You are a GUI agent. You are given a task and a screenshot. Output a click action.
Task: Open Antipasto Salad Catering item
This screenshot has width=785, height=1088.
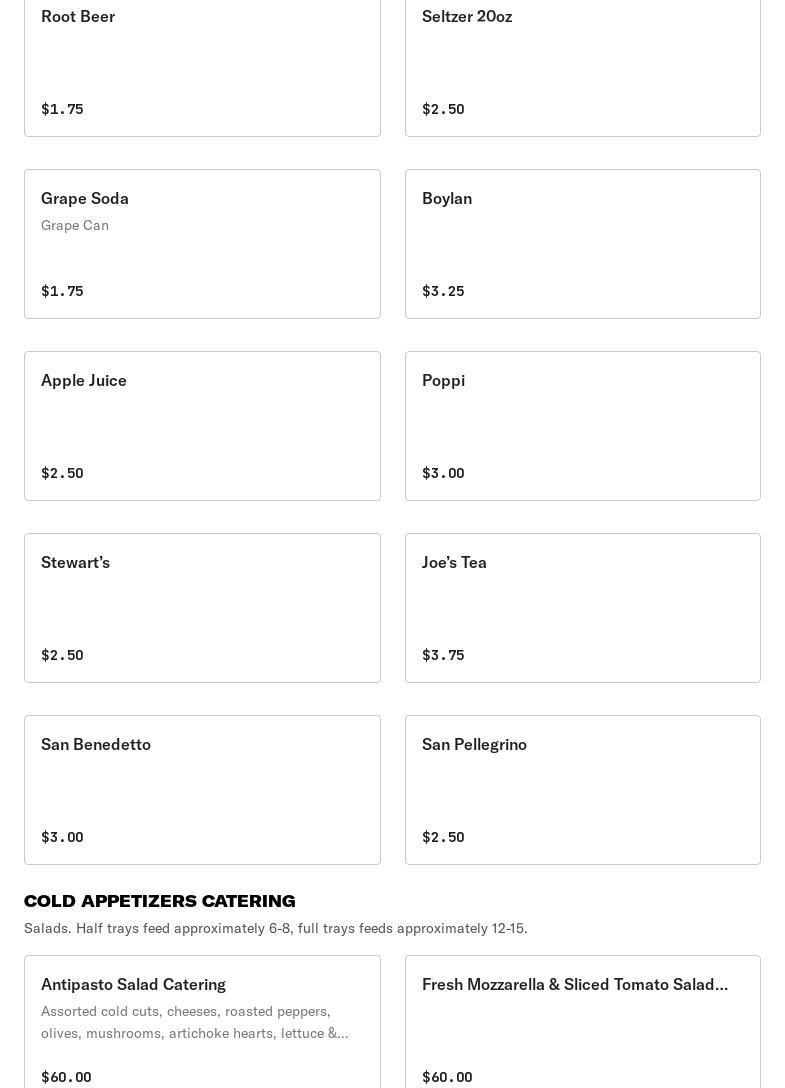(202, 1020)
